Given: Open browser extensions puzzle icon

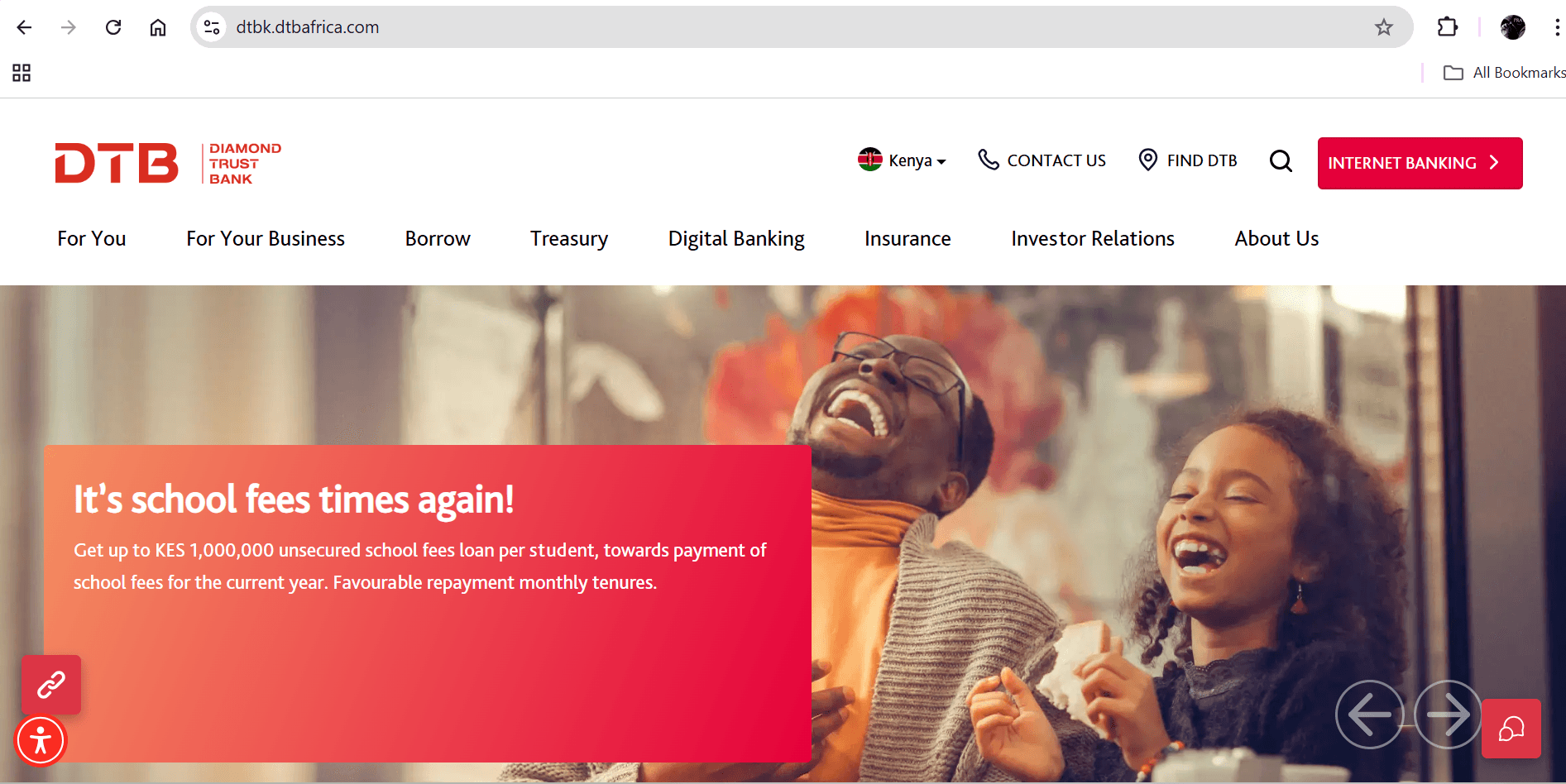Looking at the screenshot, I should (1448, 27).
